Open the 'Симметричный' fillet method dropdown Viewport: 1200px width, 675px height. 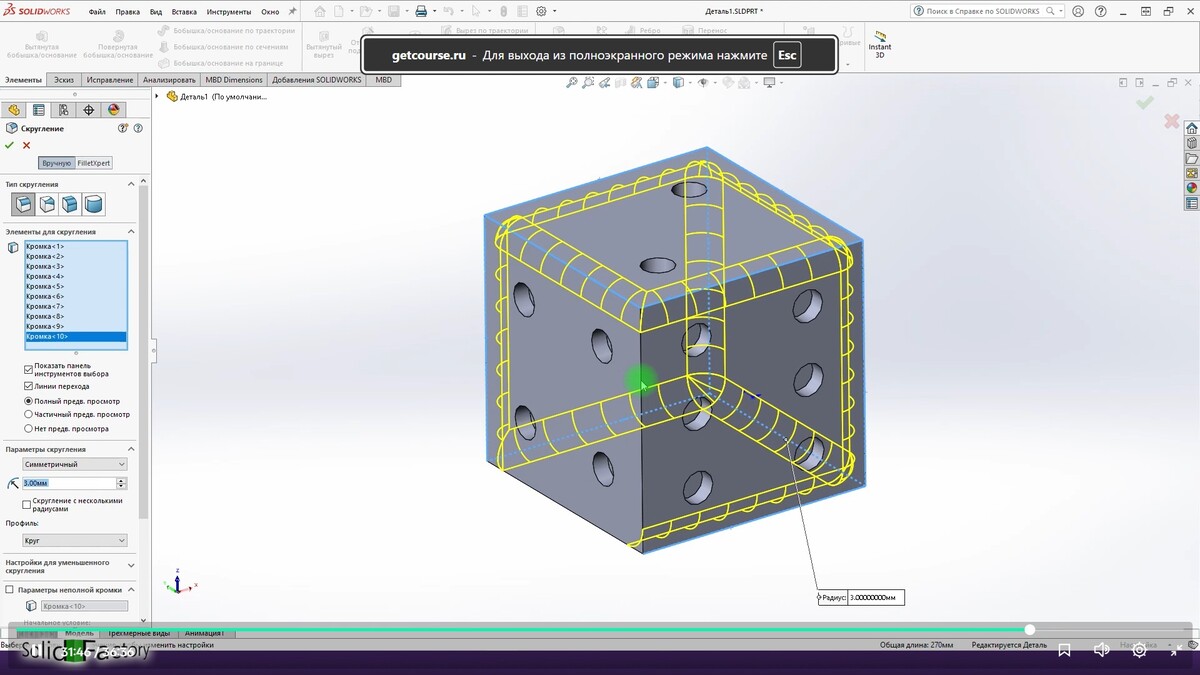pos(75,464)
